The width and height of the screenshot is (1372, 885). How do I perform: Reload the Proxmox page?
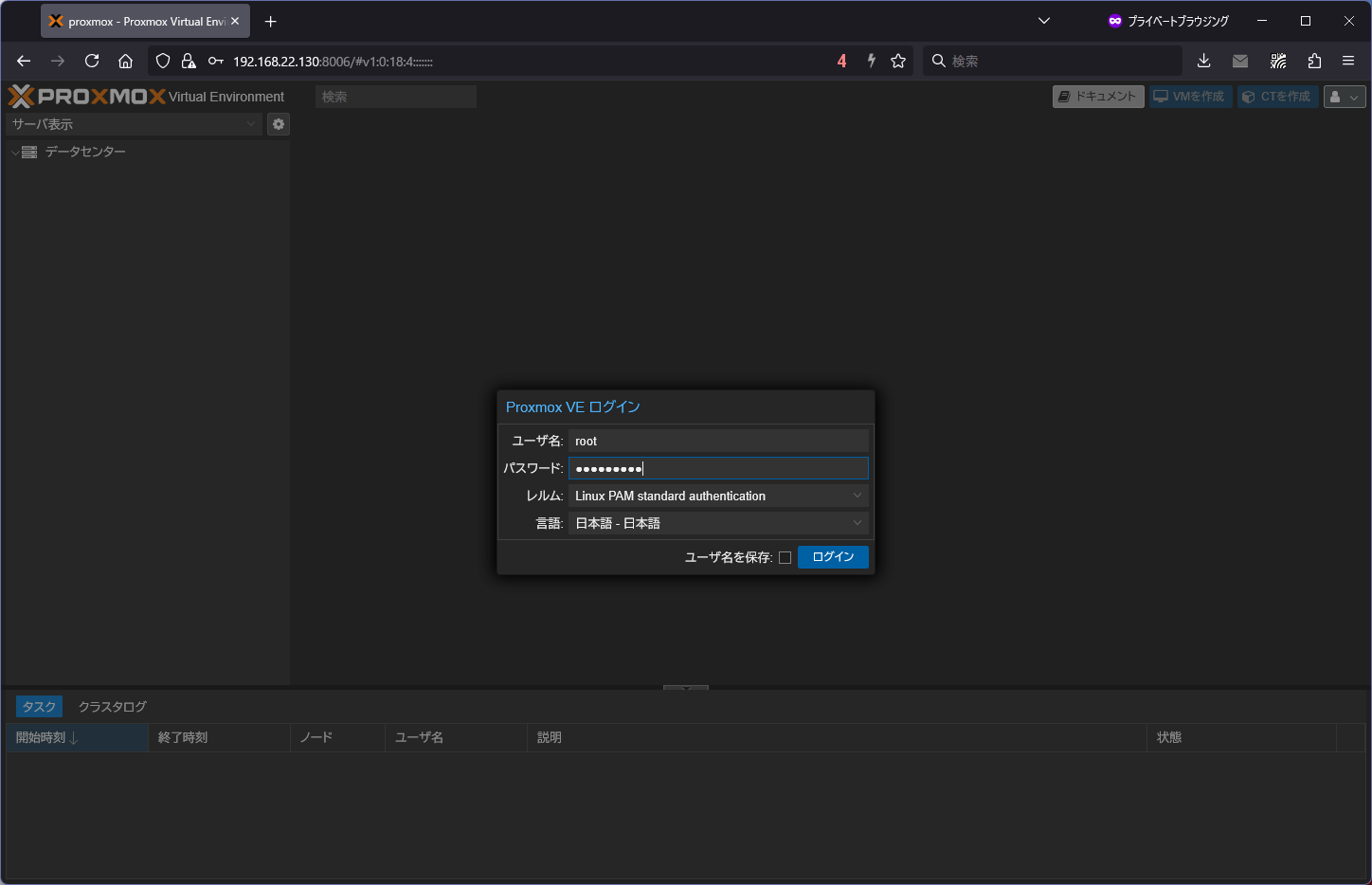coord(92,61)
